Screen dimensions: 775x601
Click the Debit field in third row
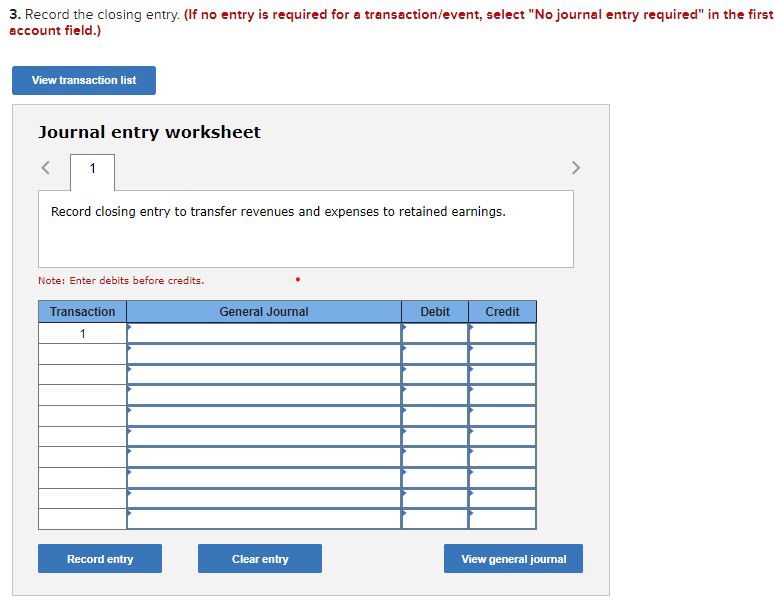click(435, 375)
